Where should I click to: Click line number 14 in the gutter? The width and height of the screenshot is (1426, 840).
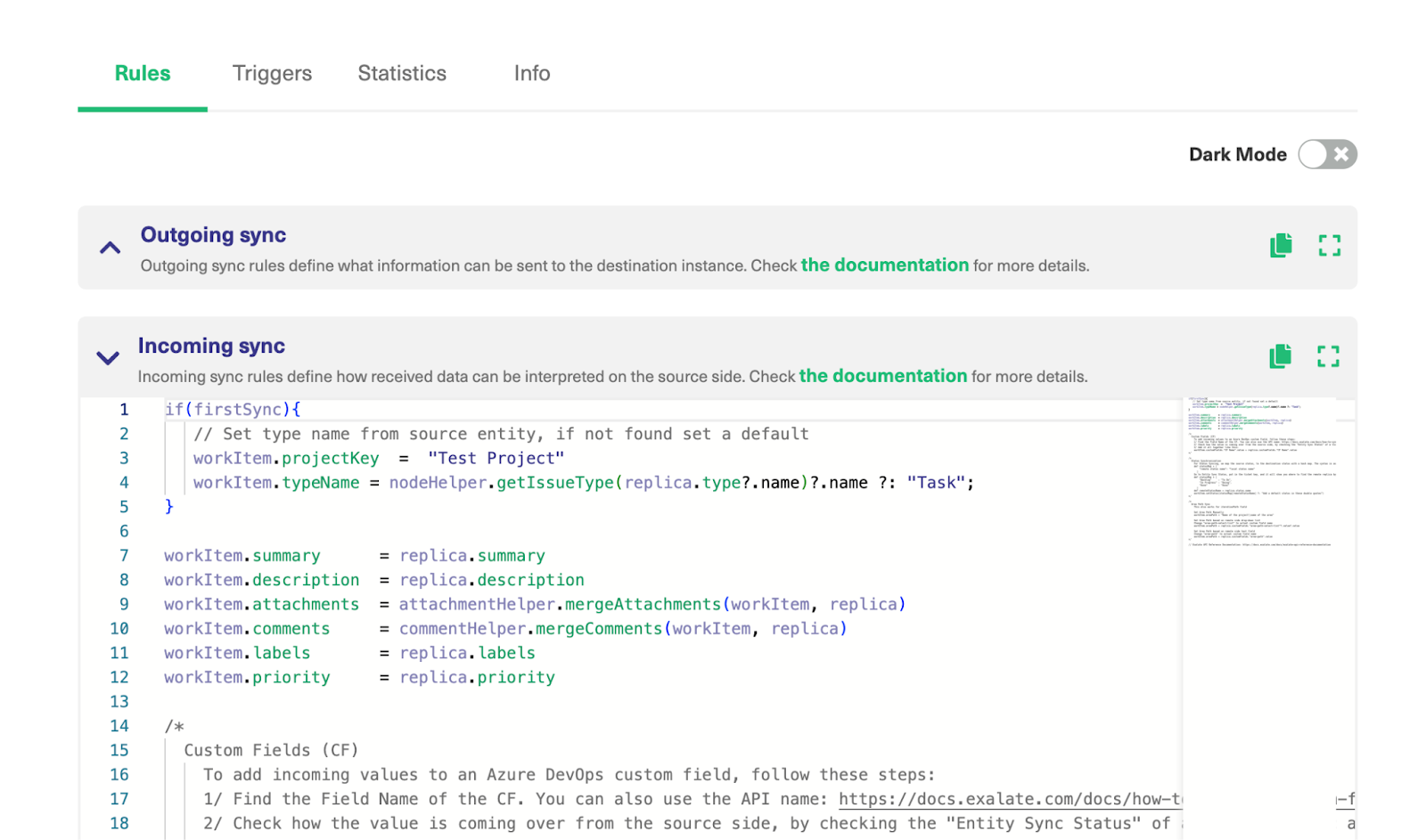coord(119,726)
